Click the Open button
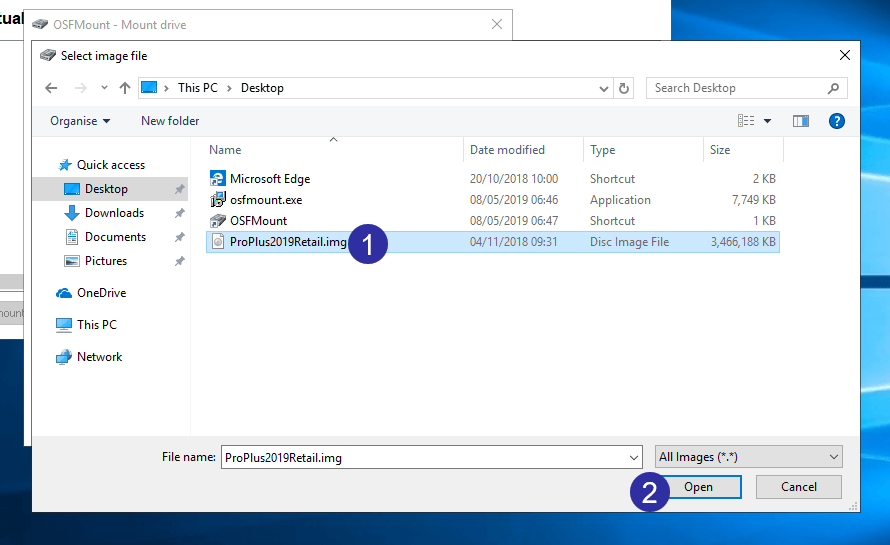The image size is (890, 545). click(698, 487)
